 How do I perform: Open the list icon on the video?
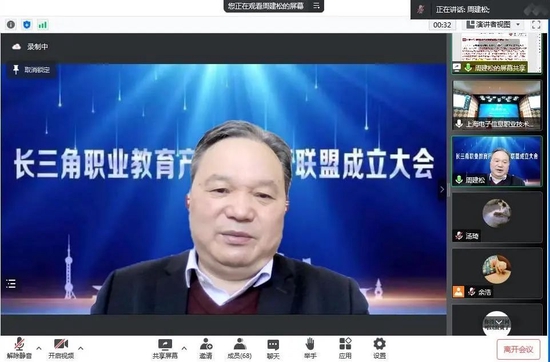click(x=11, y=283)
